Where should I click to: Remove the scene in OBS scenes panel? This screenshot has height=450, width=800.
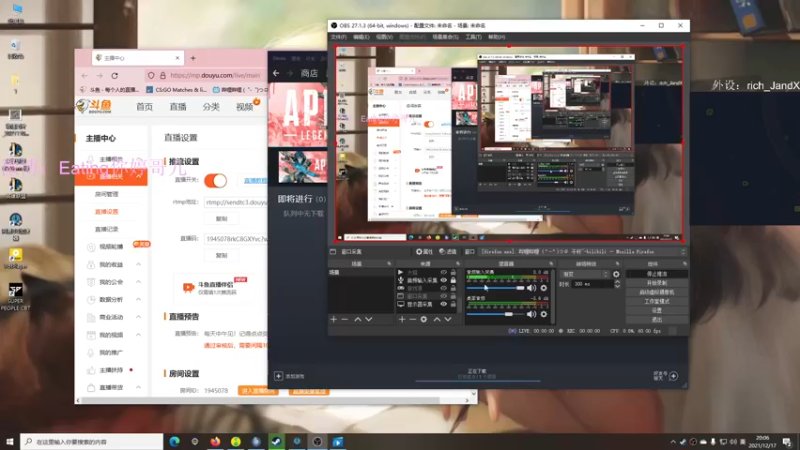coord(345,319)
